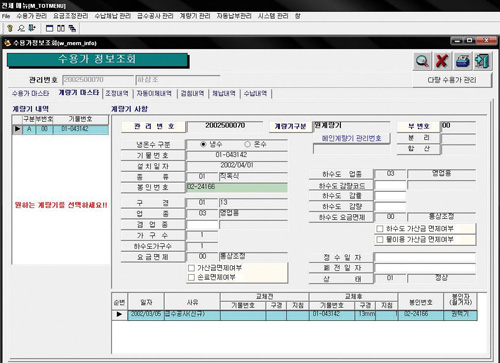
Task: Click the cascade windows toolbar icon
Action: point(72,29)
